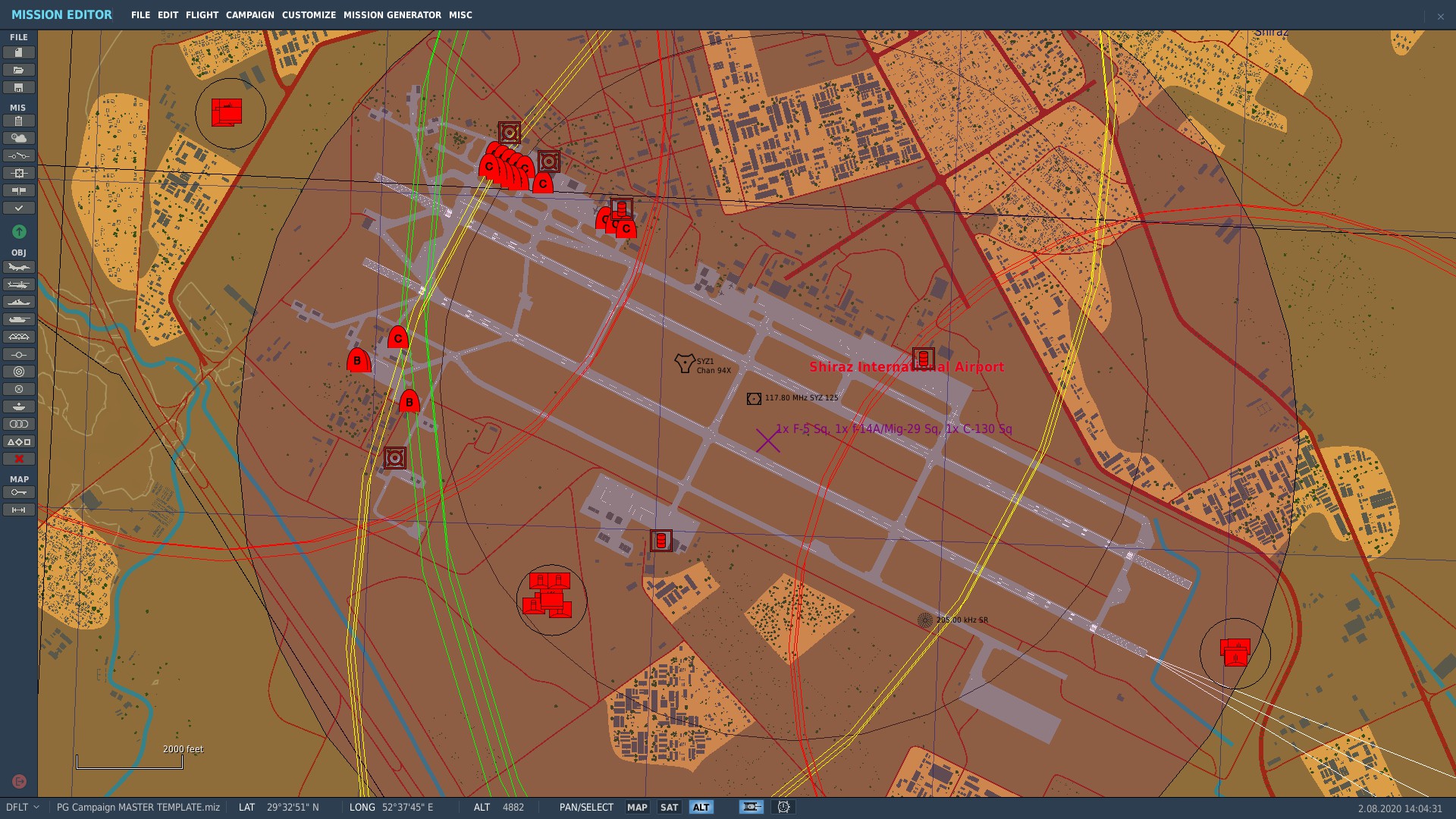Select the distance ruler measure tool
Screen dimensions: 1456x819
coord(19,510)
